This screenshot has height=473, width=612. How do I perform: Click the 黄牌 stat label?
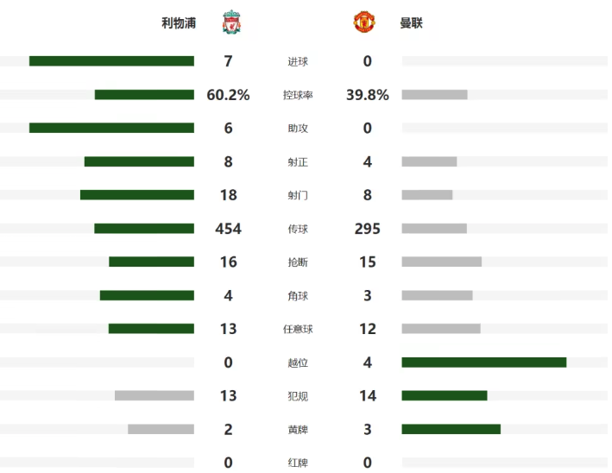coord(298,429)
